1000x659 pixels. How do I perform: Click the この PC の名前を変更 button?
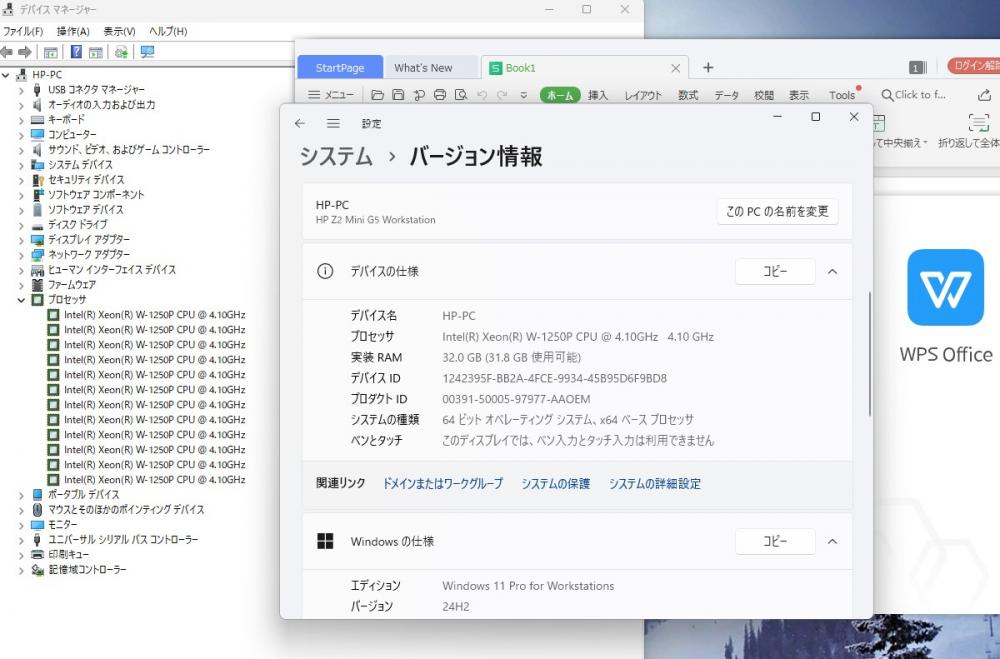pos(777,211)
